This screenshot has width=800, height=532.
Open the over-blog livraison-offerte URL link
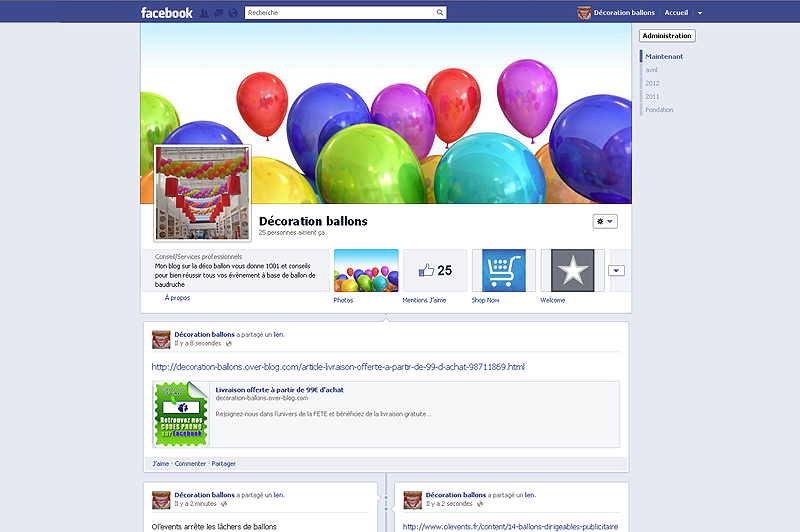pyautogui.click(x=338, y=367)
